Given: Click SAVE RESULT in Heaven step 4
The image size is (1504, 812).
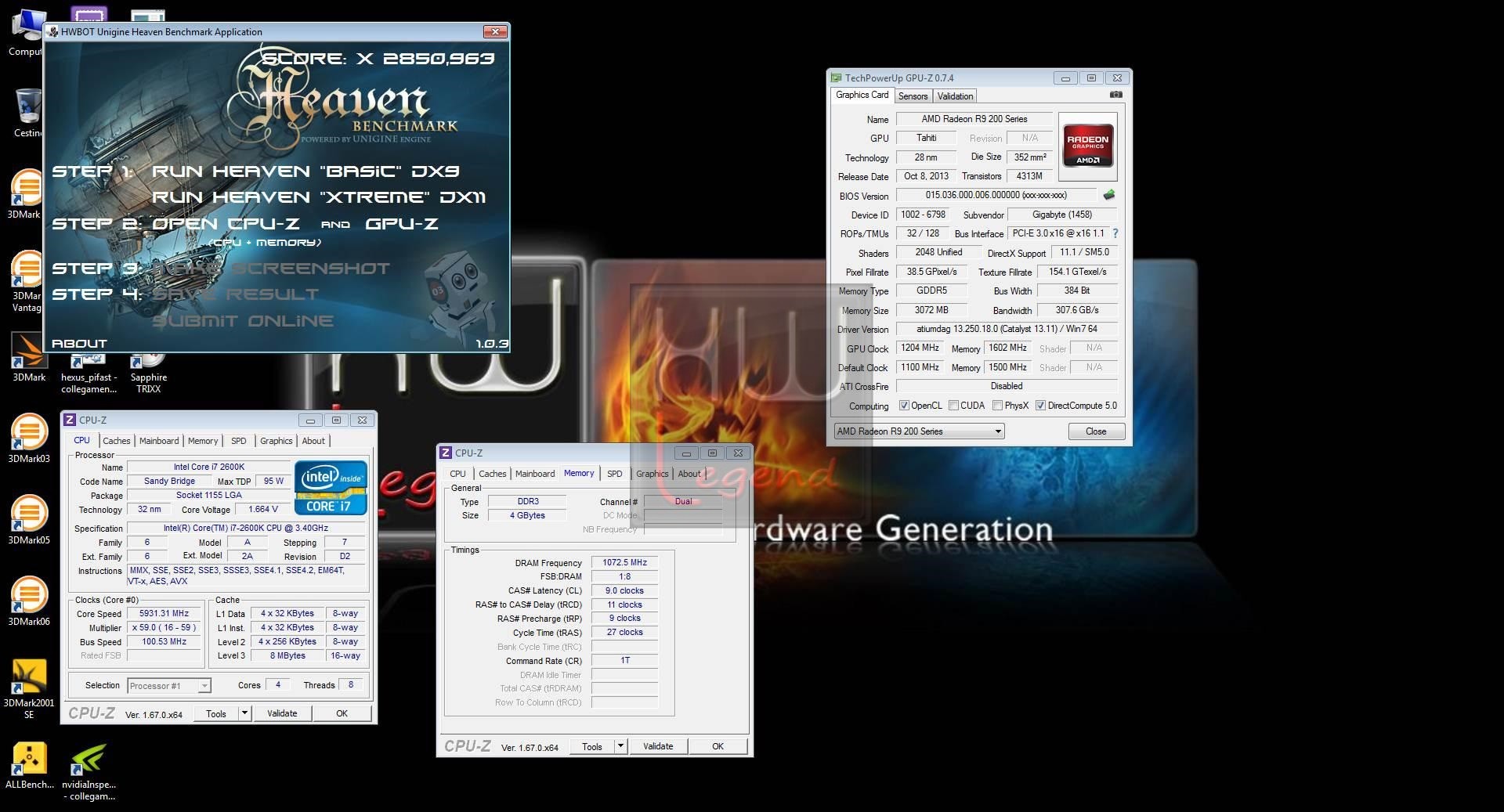Looking at the screenshot, I should pos(236,294).
